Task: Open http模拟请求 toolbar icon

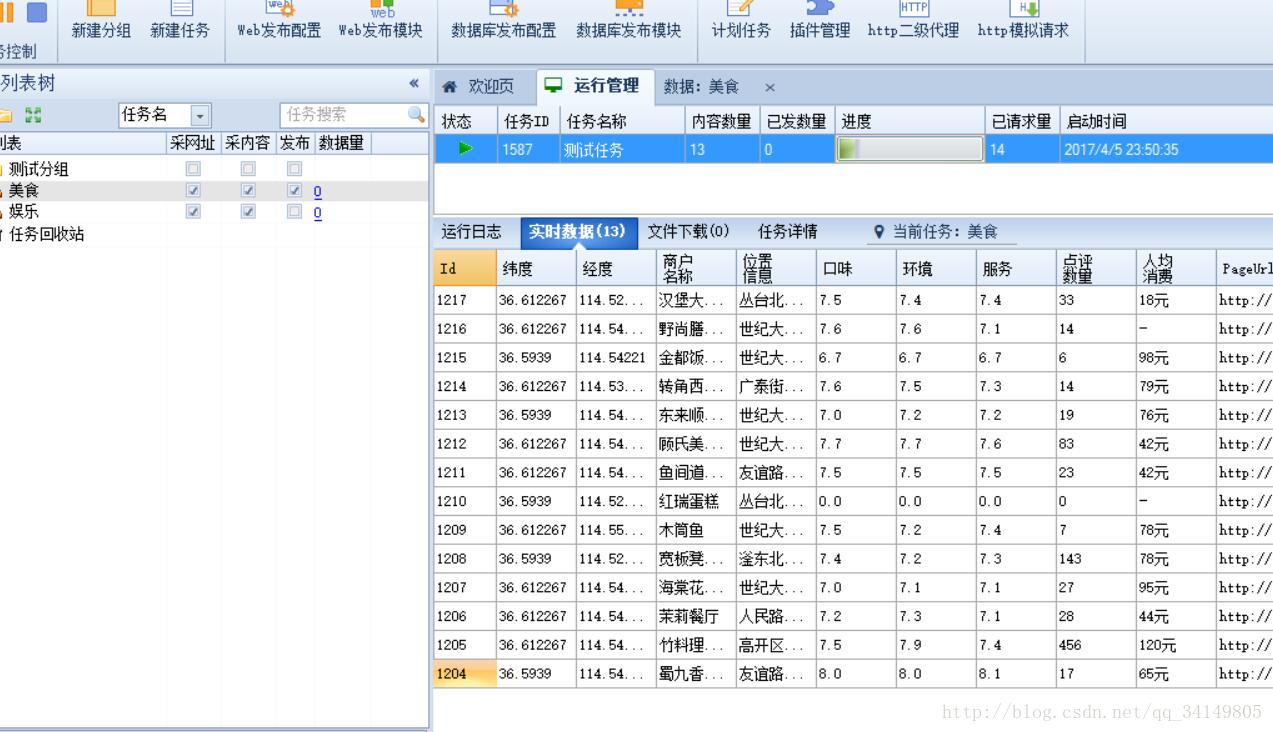Action: 1024,8
